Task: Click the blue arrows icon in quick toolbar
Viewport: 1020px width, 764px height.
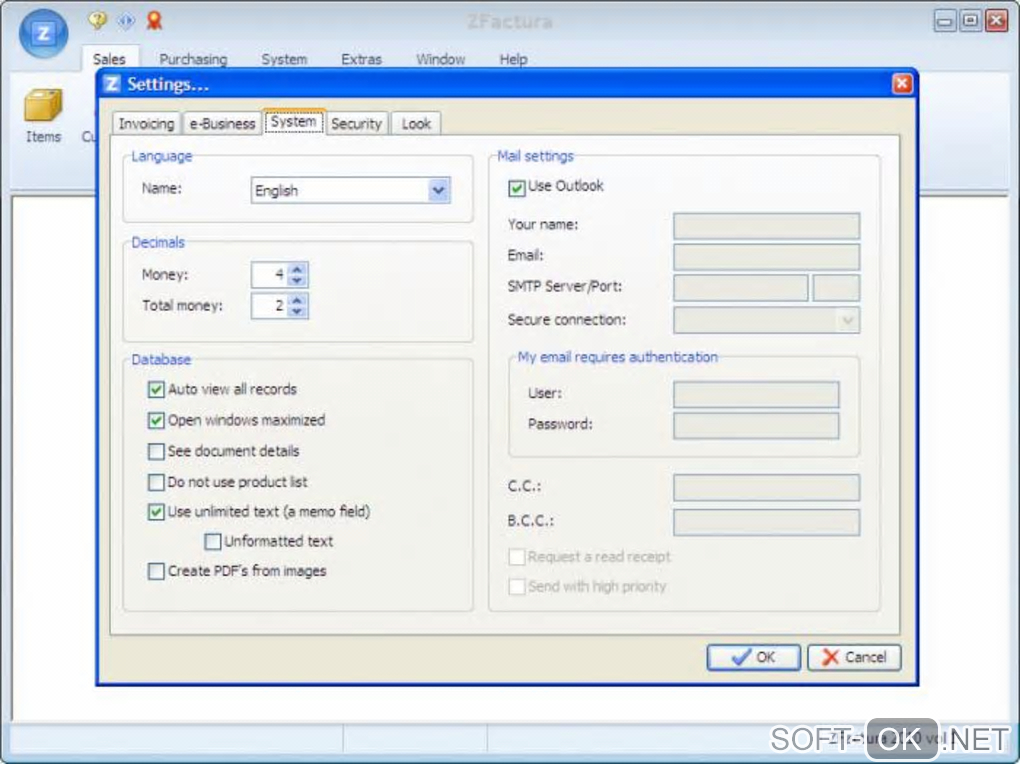Action: tap(126, 21)
